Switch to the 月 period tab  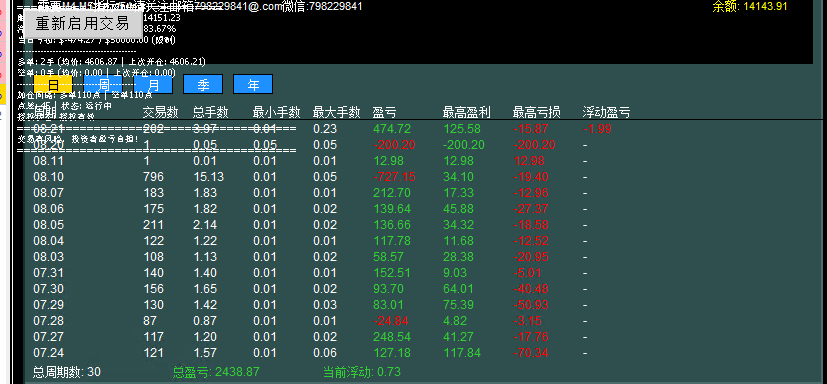[x=153, y=84]
